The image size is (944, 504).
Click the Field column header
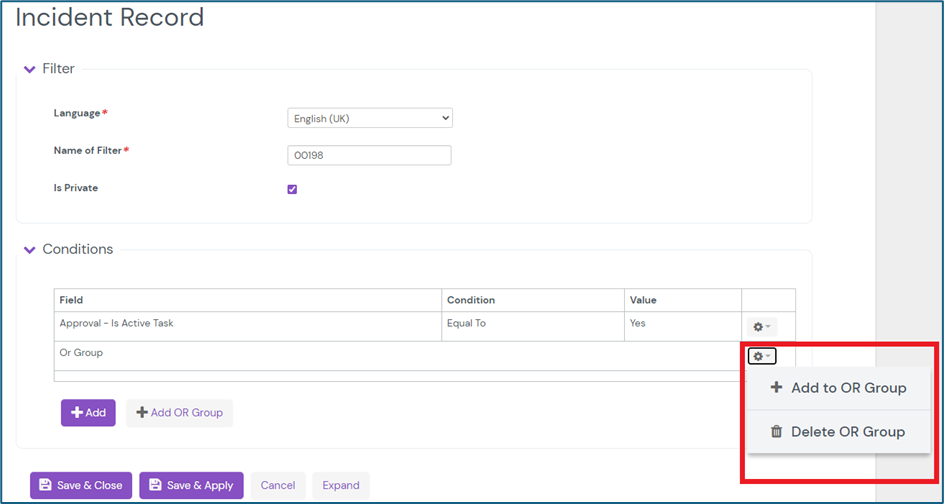(71, 300)
